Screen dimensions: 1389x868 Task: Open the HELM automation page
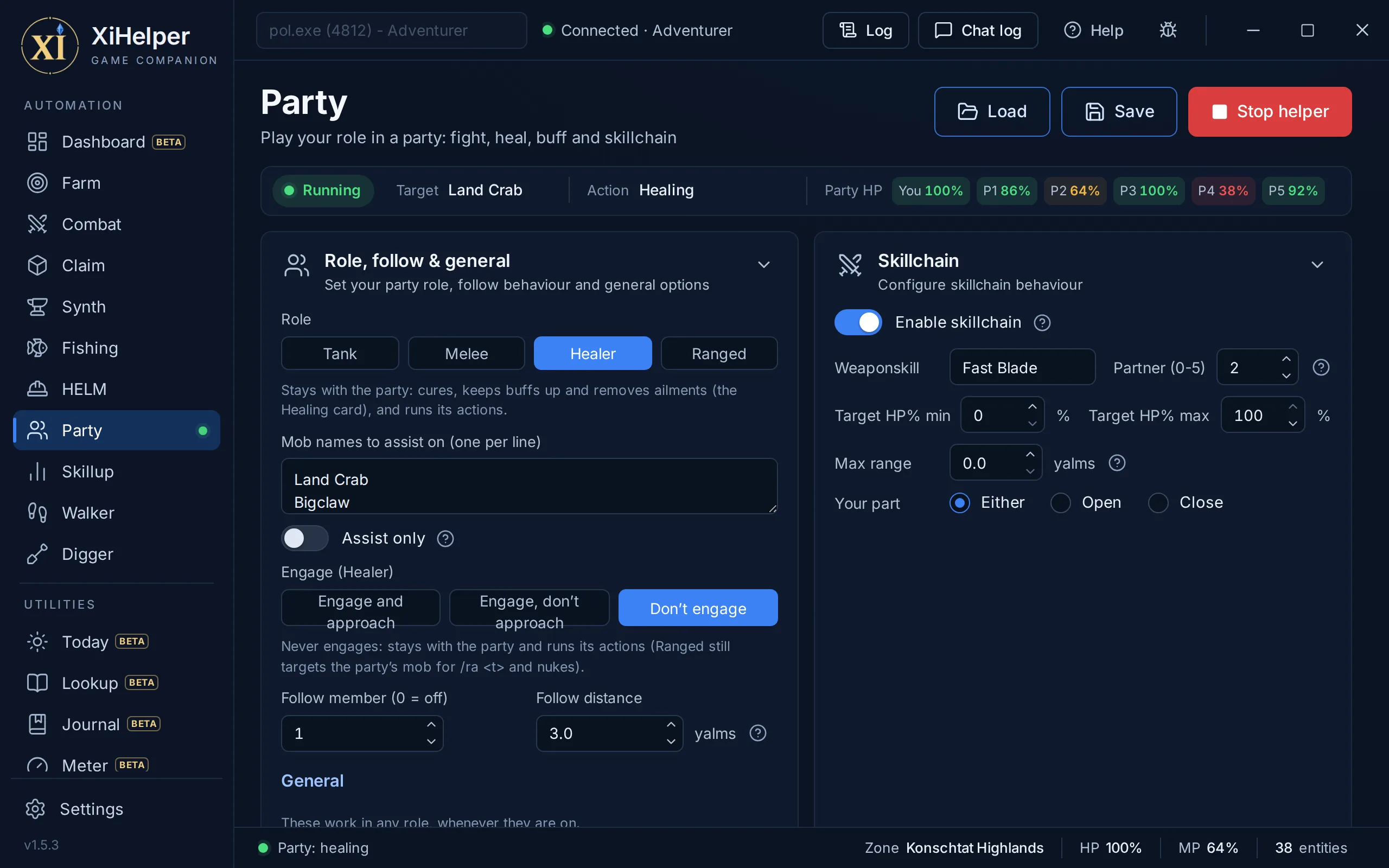117,389
